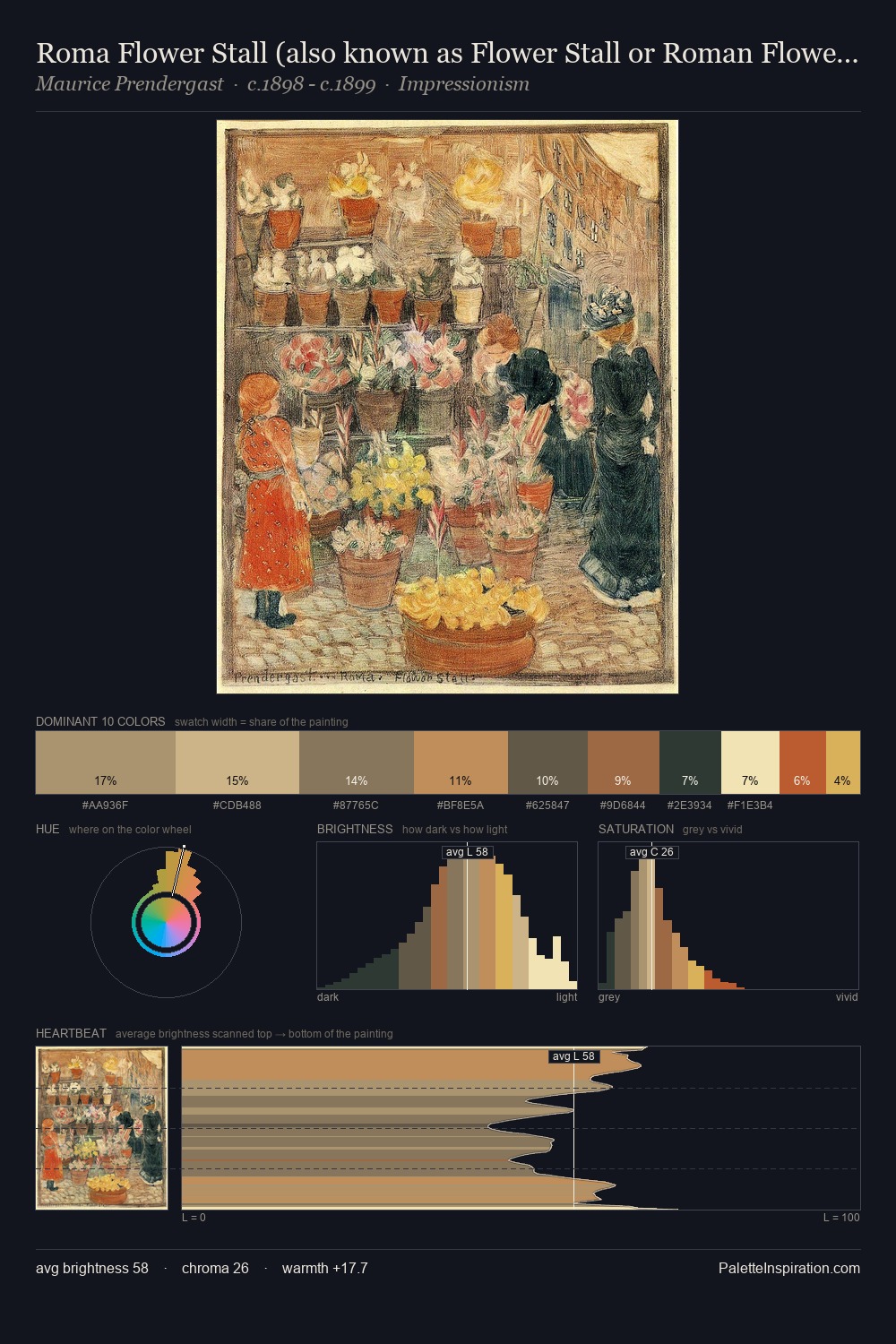Screen dimensions: 896x1344
Task: Click the painting title heading
Action: (x=447, y=53)
